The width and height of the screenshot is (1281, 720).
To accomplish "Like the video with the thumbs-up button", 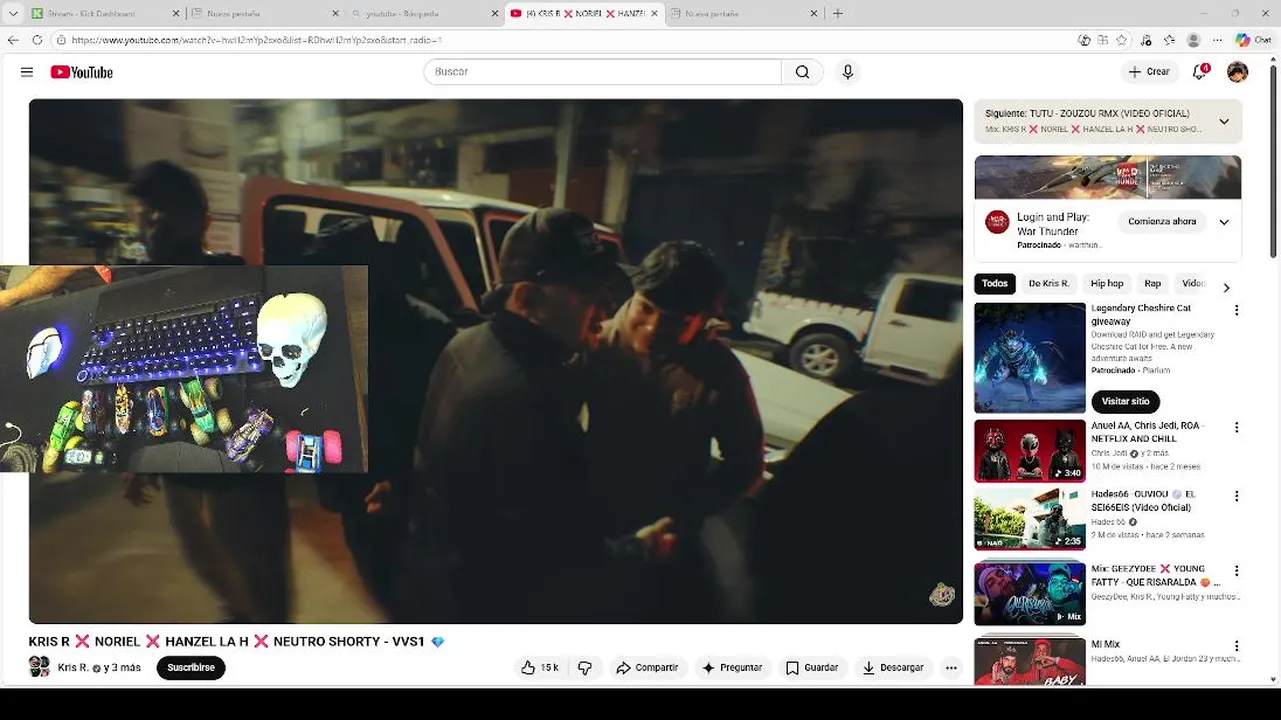I will pyautogui.click(x=540, y=668).
